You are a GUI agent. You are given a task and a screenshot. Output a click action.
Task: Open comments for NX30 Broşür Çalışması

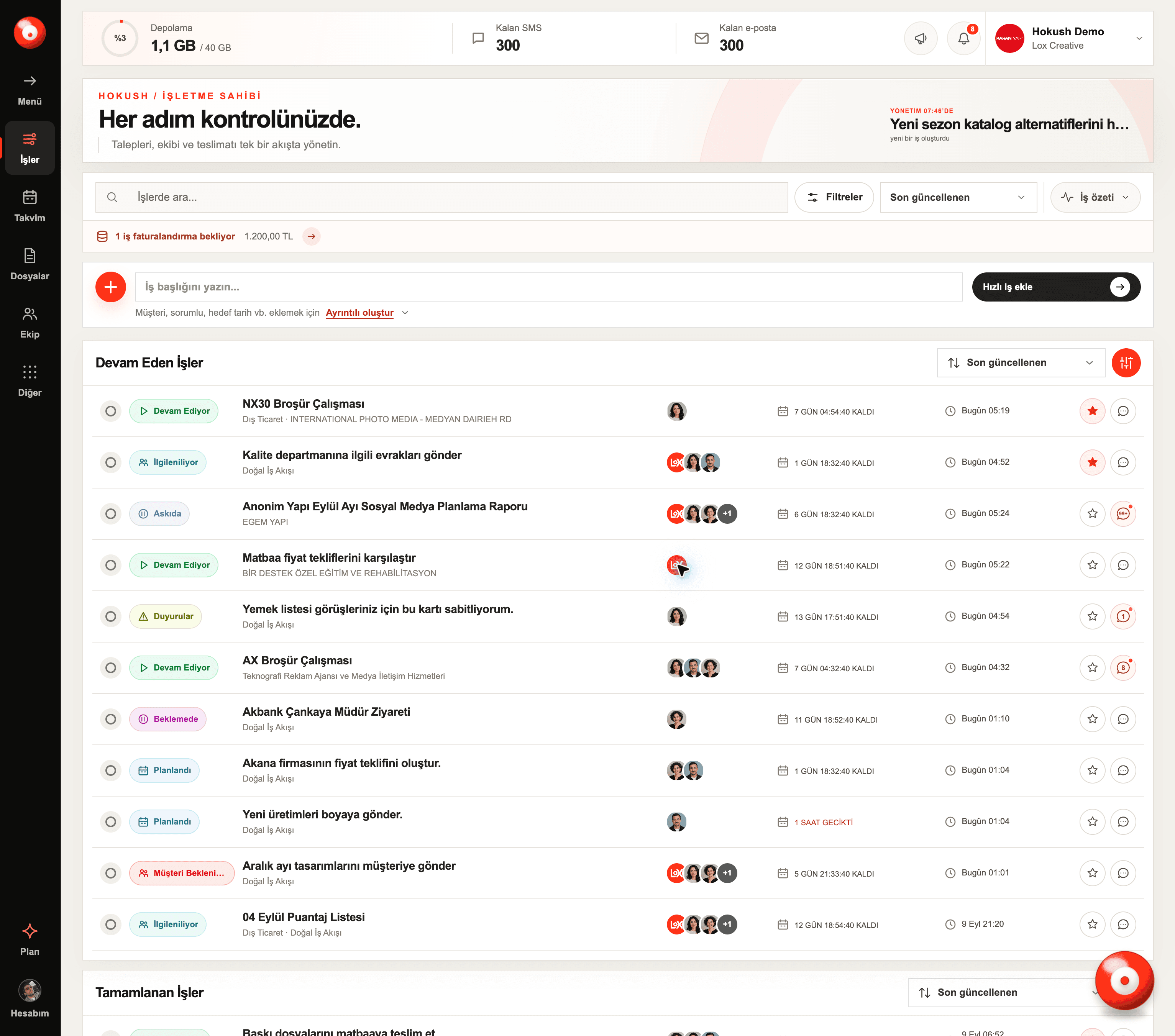(x=1123, y=411)
